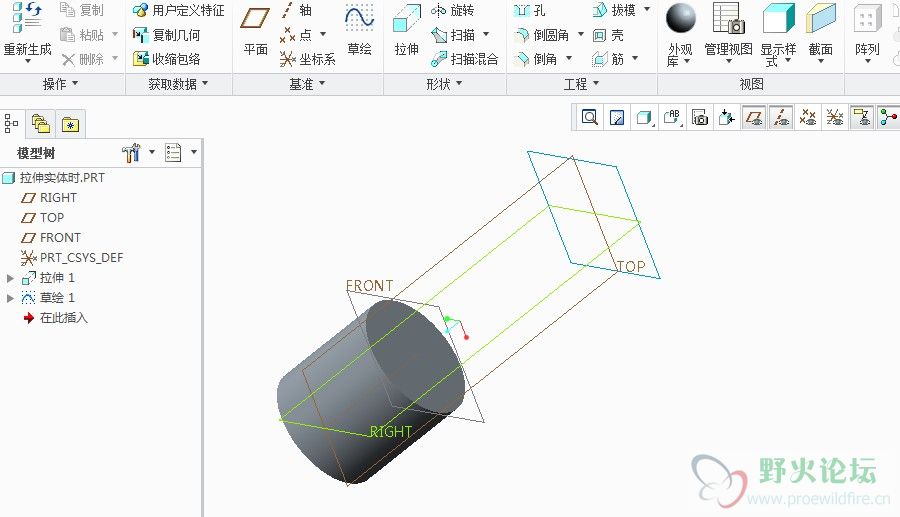Switch to Model Tree tab
This screenshot has width=900, height=517.
(x=11, y=123)
